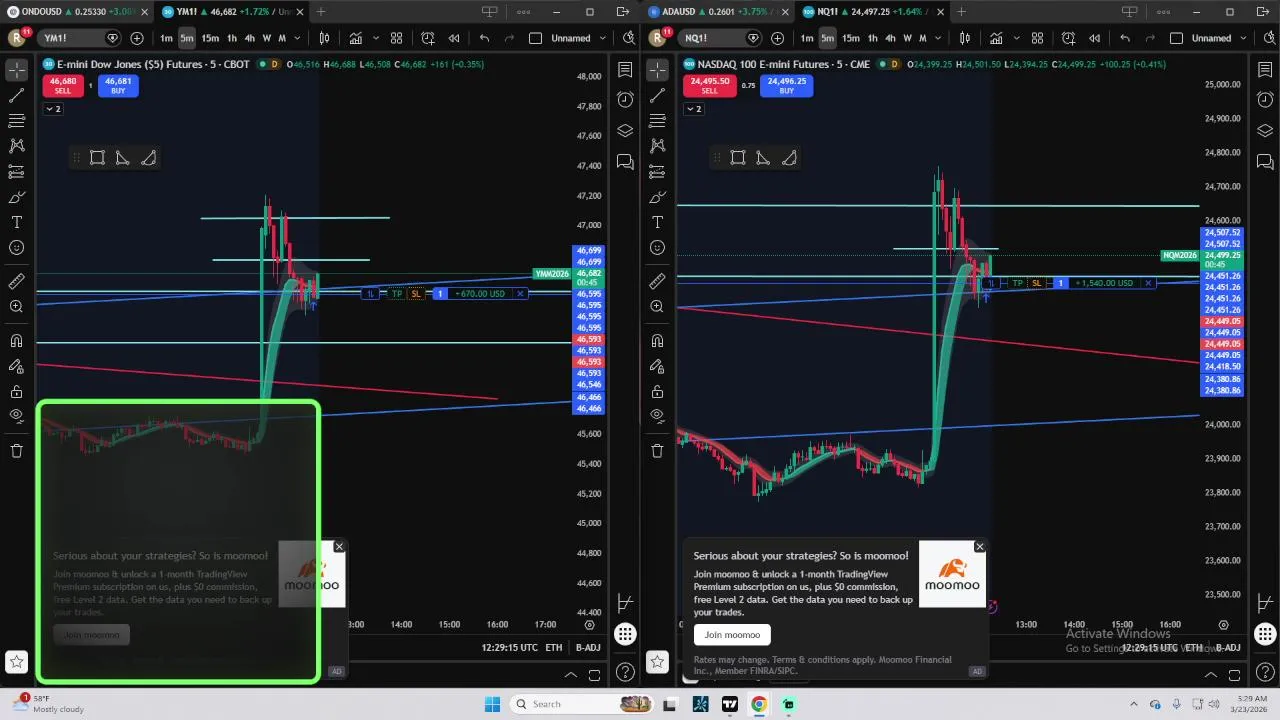Choose the ruler measure tool in left YM1! window
The width and height of the screenshot is (1280, 720).
point(16,282)
